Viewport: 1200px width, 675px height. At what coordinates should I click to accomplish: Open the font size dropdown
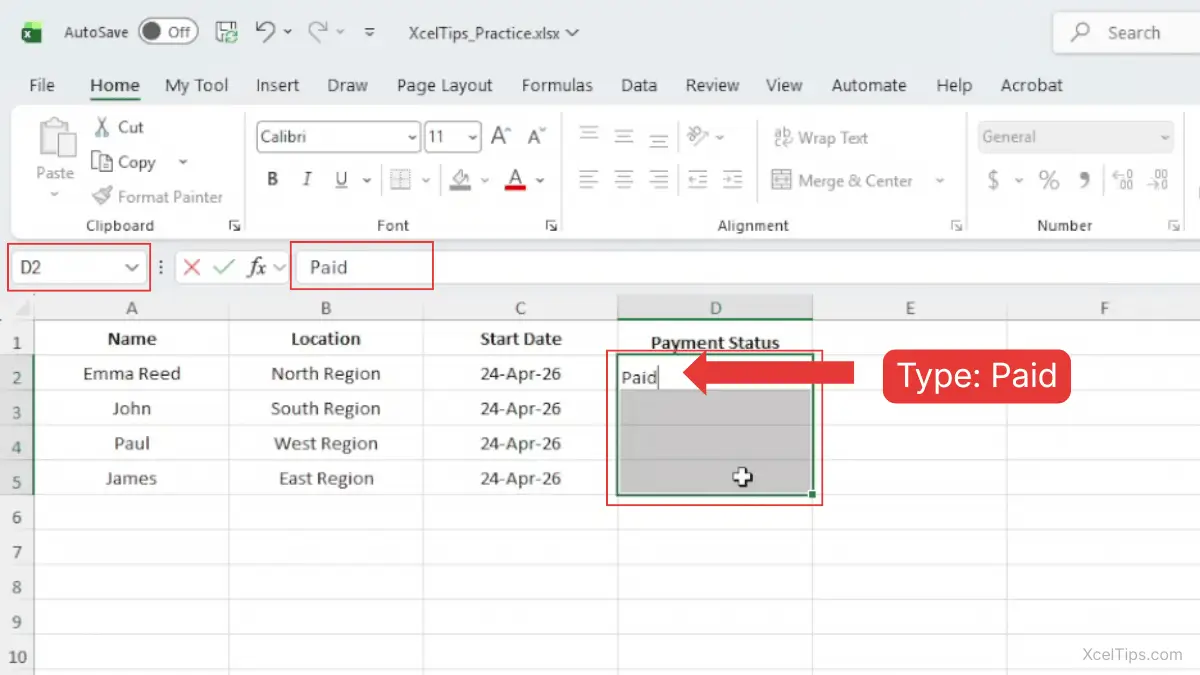[x=471, y=138]
